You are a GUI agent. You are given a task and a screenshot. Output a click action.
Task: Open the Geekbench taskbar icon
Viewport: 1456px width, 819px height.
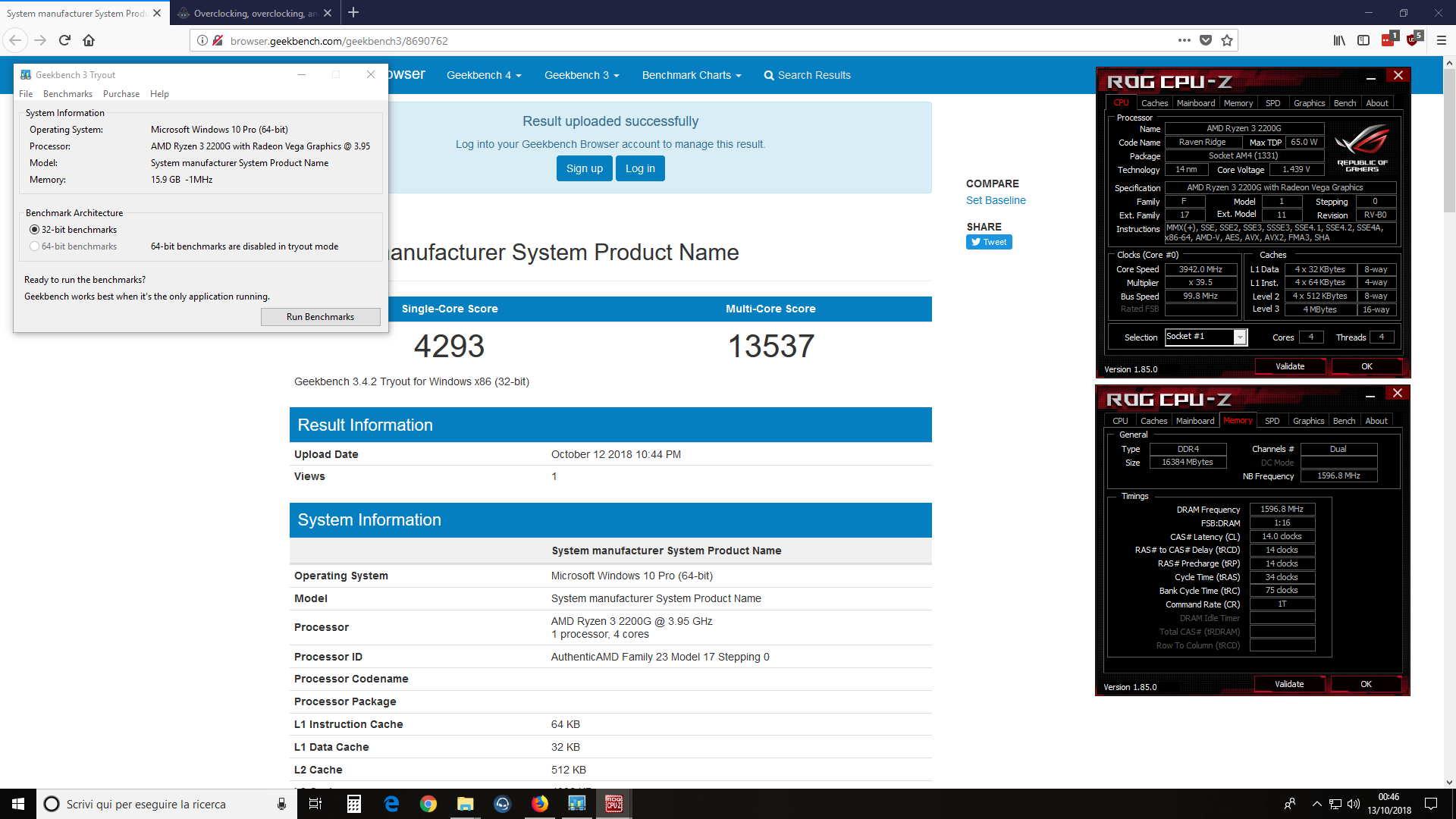pos(577,804)
